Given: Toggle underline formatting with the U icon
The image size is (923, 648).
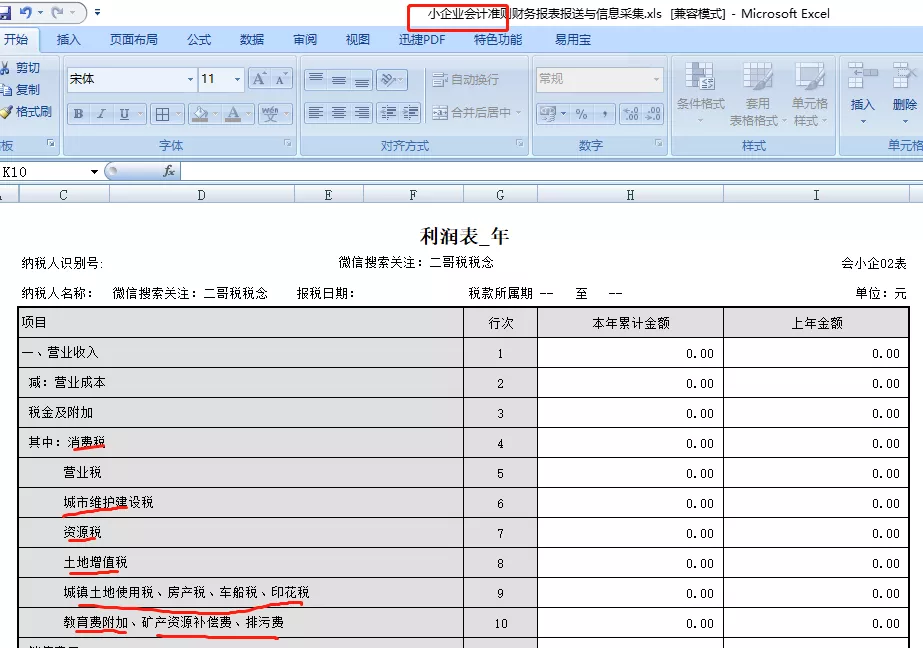Looking at the screenshot, I should point(124,114).
